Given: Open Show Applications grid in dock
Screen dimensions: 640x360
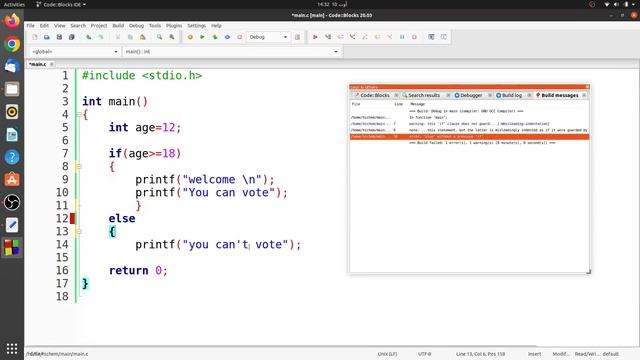Looking at the screenshot, I should pos(12,349).
